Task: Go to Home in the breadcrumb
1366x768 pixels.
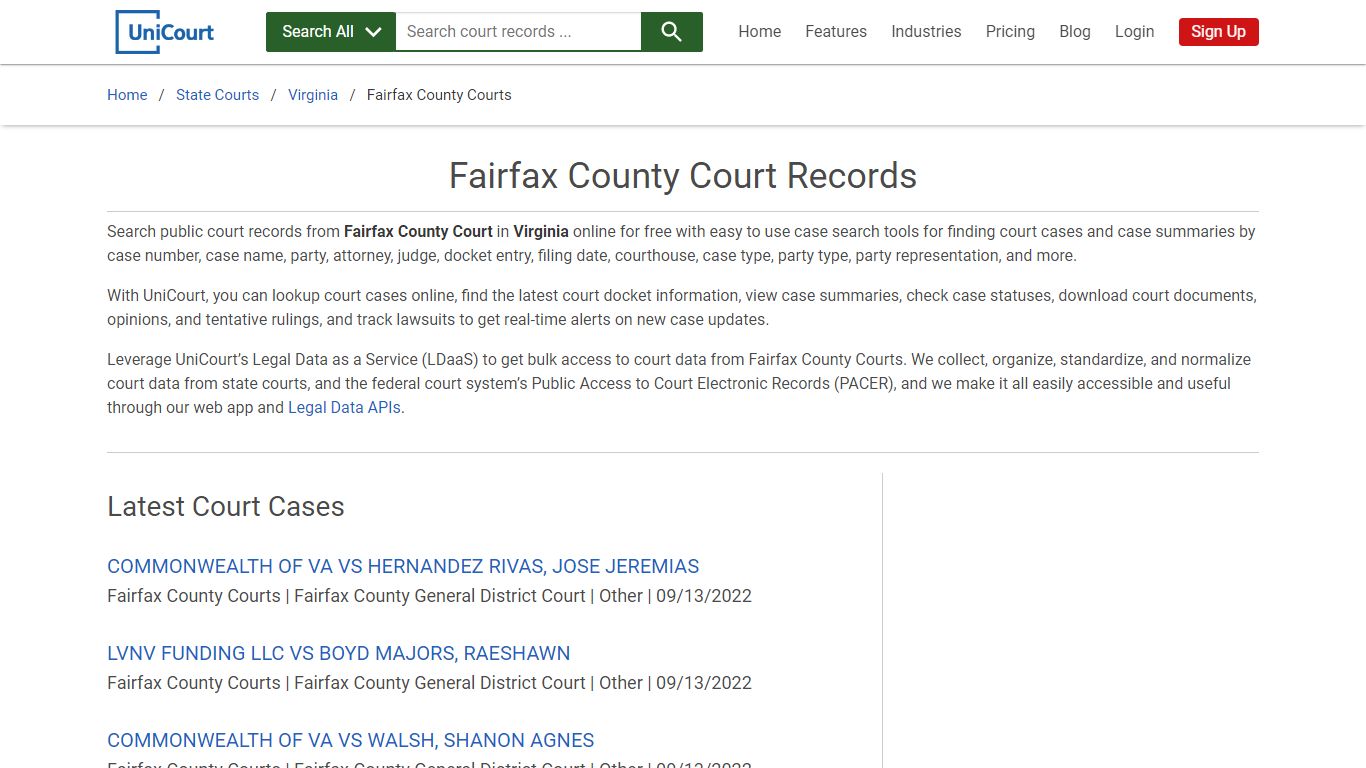Action: (127, 95)
